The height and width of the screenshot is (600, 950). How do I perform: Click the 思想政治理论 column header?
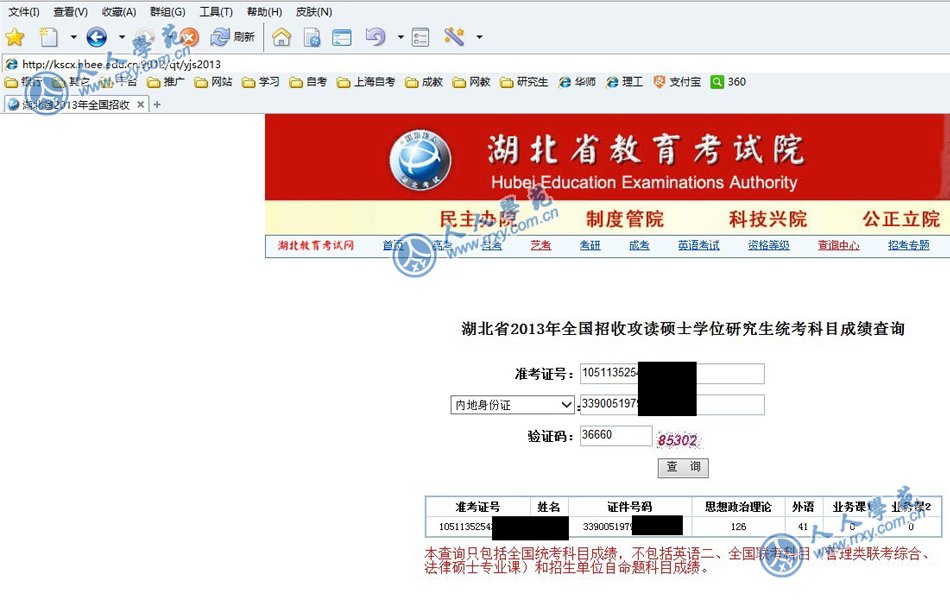point(738,507)
